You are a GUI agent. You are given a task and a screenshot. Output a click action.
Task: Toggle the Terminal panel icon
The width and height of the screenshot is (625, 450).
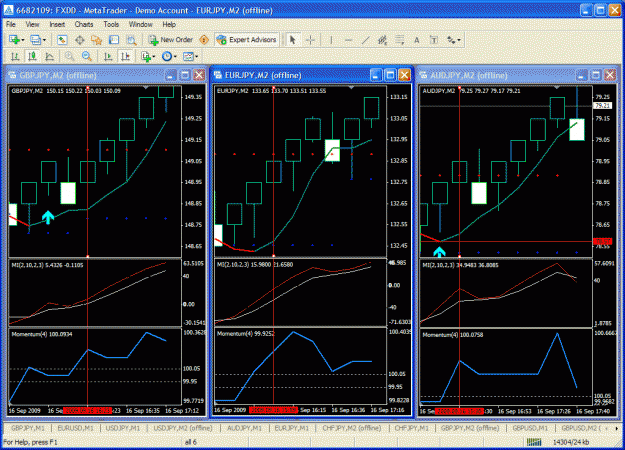click(114, 40)
